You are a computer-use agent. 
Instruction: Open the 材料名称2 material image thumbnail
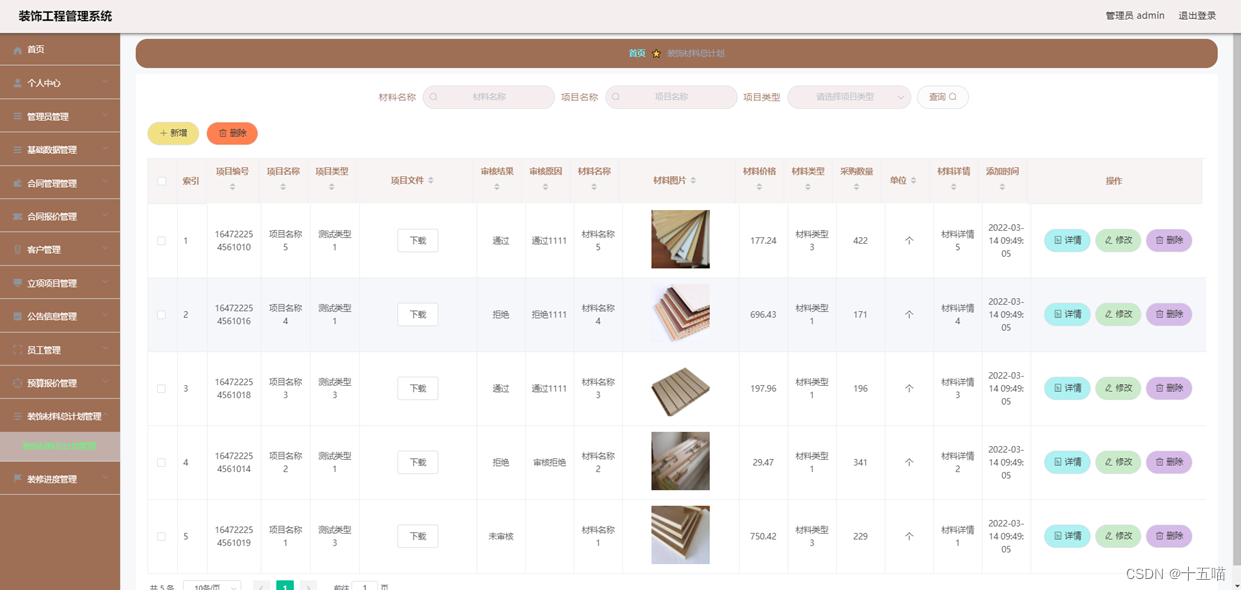(680, 461)
